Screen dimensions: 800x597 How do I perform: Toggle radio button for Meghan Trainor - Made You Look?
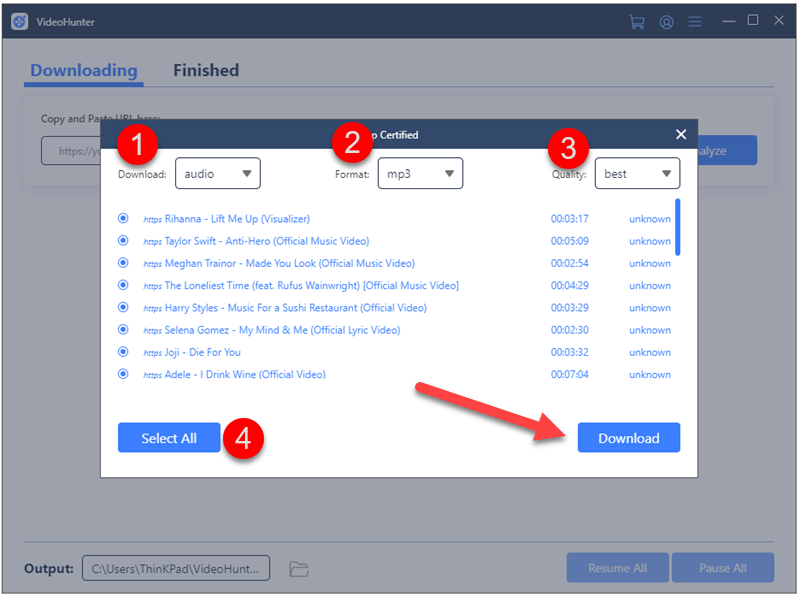123,263
